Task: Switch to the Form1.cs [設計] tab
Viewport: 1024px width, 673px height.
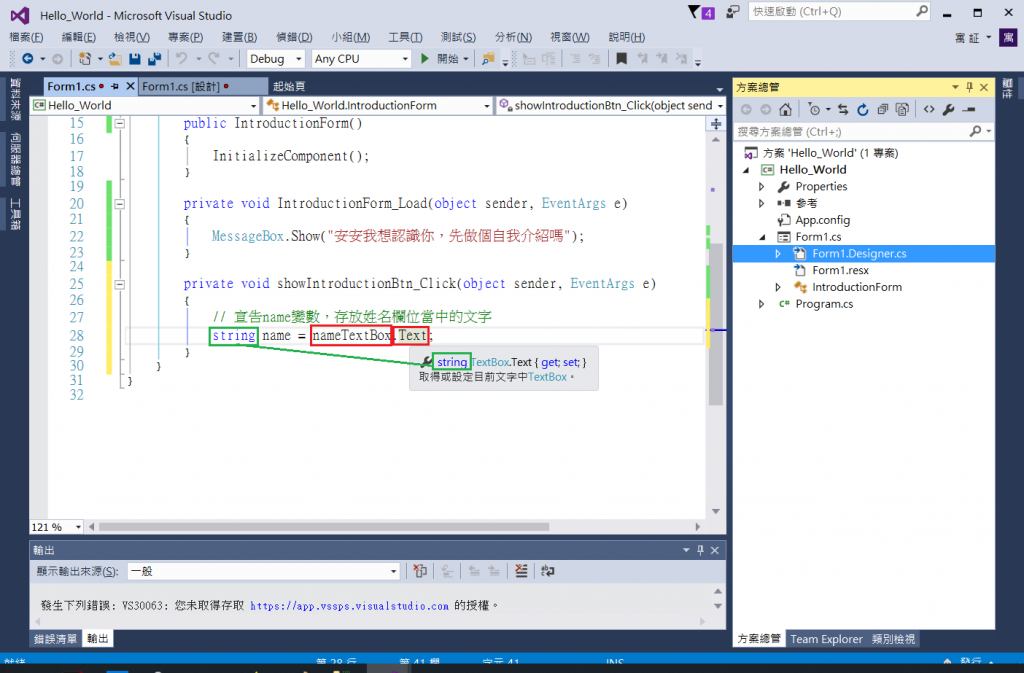Action: coord(180,86)
